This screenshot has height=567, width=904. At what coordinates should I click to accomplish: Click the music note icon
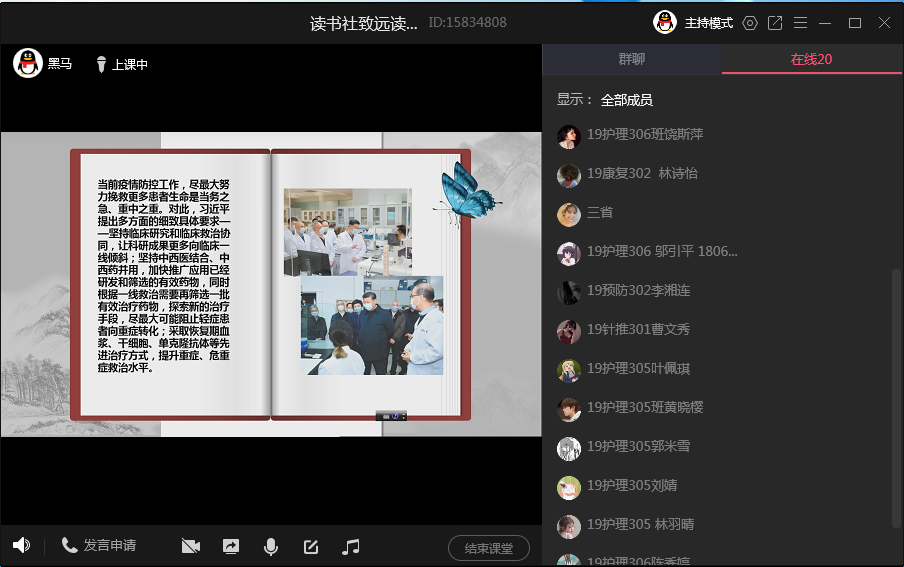[x=351, y=546]
